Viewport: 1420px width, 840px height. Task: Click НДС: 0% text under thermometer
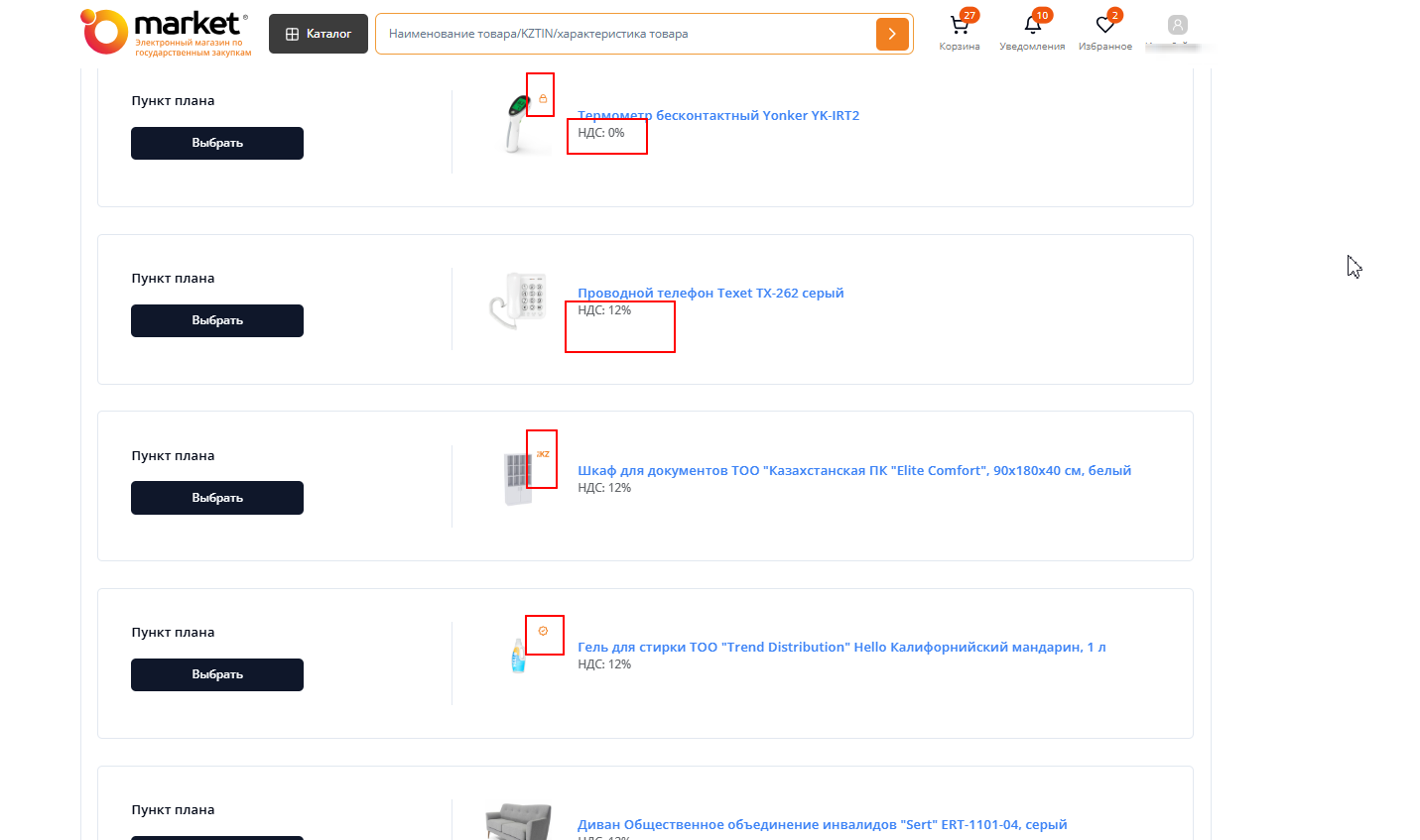(x=601, y=133)
